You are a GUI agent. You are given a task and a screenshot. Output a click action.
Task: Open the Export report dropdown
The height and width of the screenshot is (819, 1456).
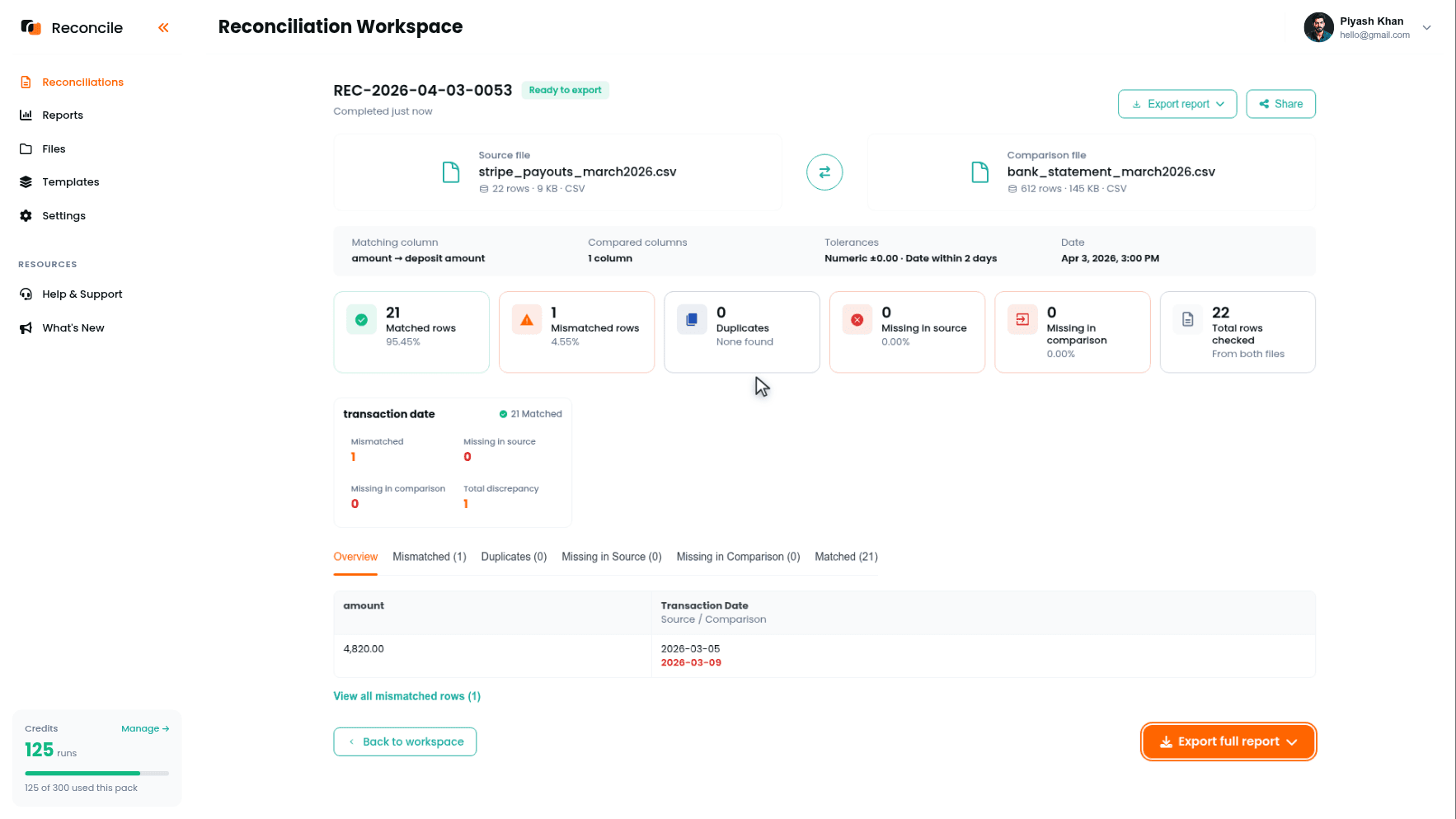(x=1177, y=104)
